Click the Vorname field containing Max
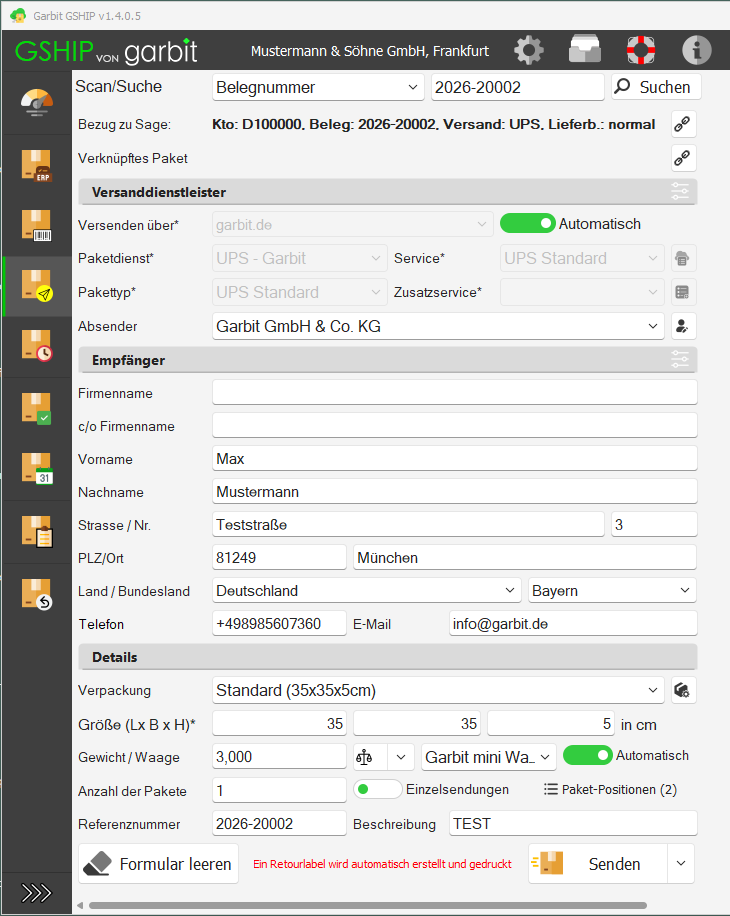The width and height of the screenshot is (730, 916). click(455, 459)
